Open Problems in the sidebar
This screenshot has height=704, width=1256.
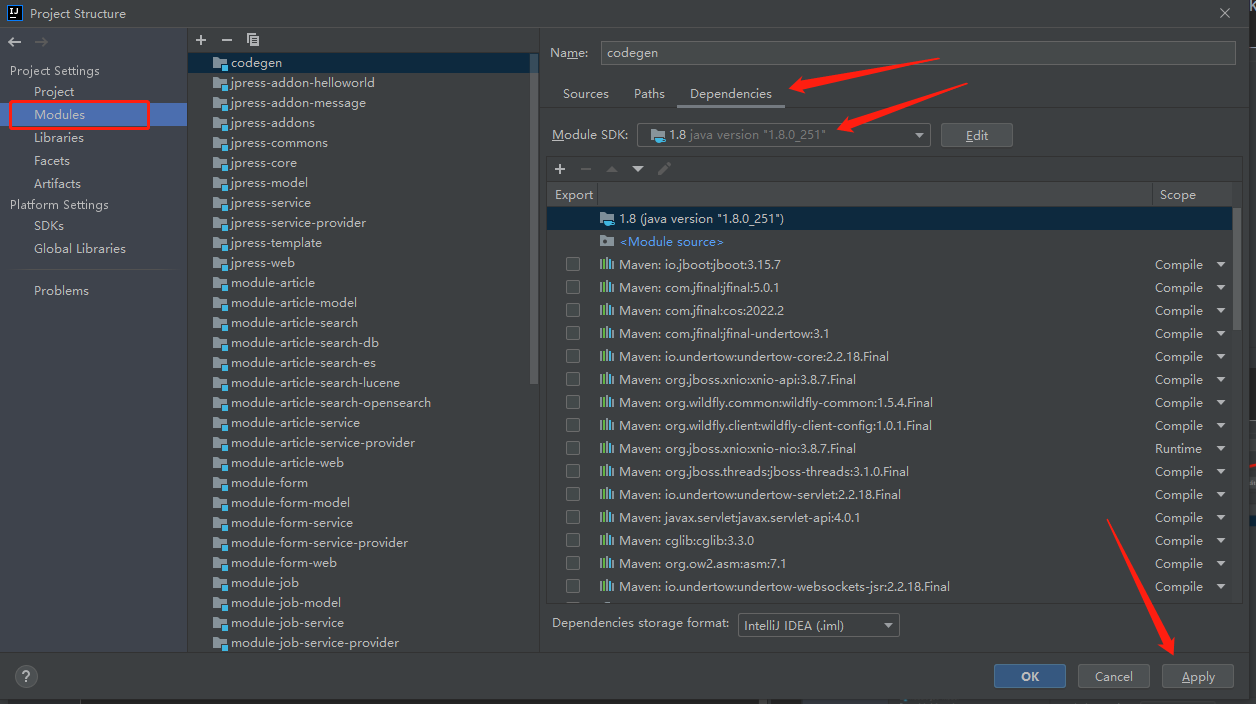click(x=61, y=290)
